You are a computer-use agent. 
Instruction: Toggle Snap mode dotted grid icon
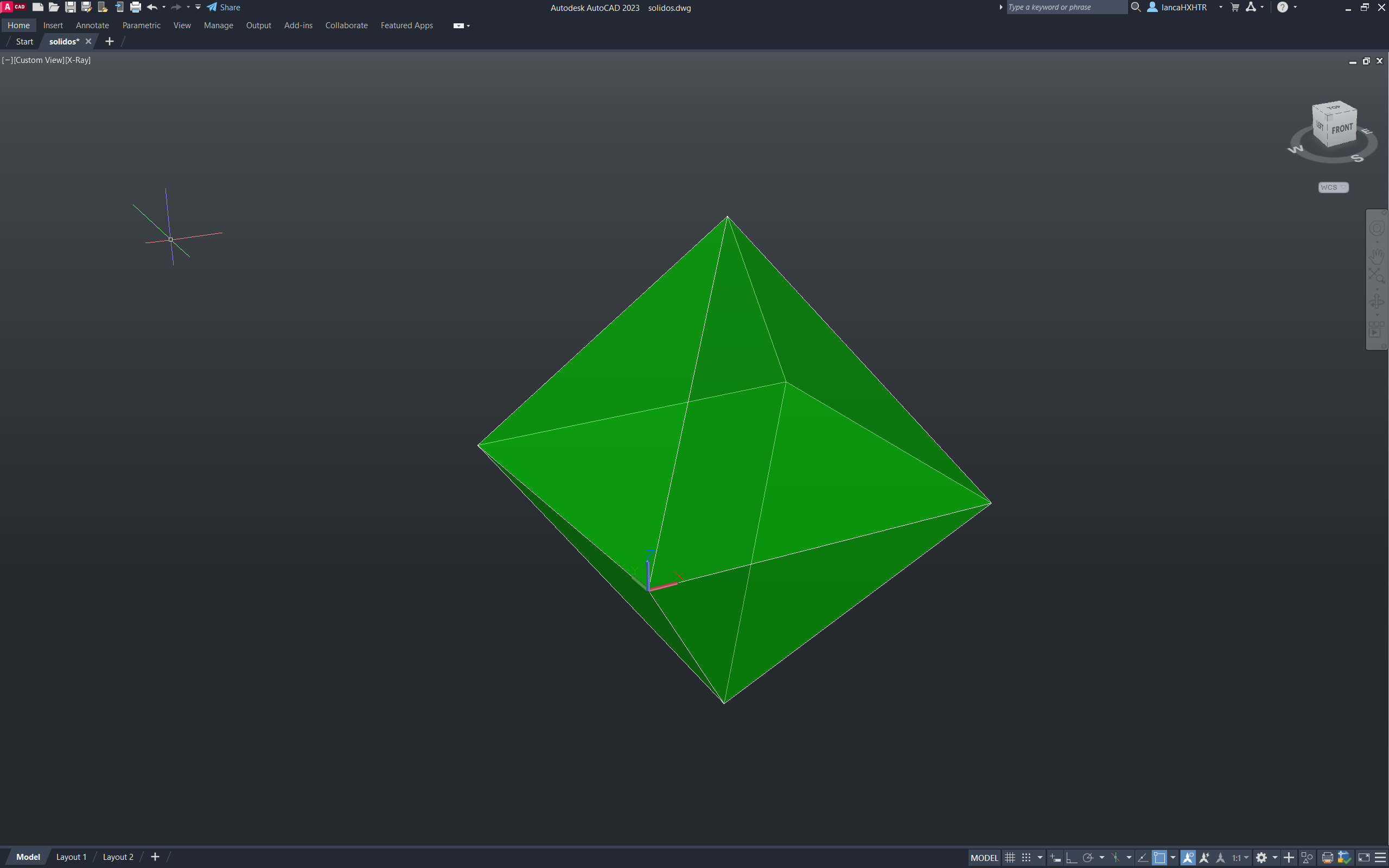[x=1026, y=857]
